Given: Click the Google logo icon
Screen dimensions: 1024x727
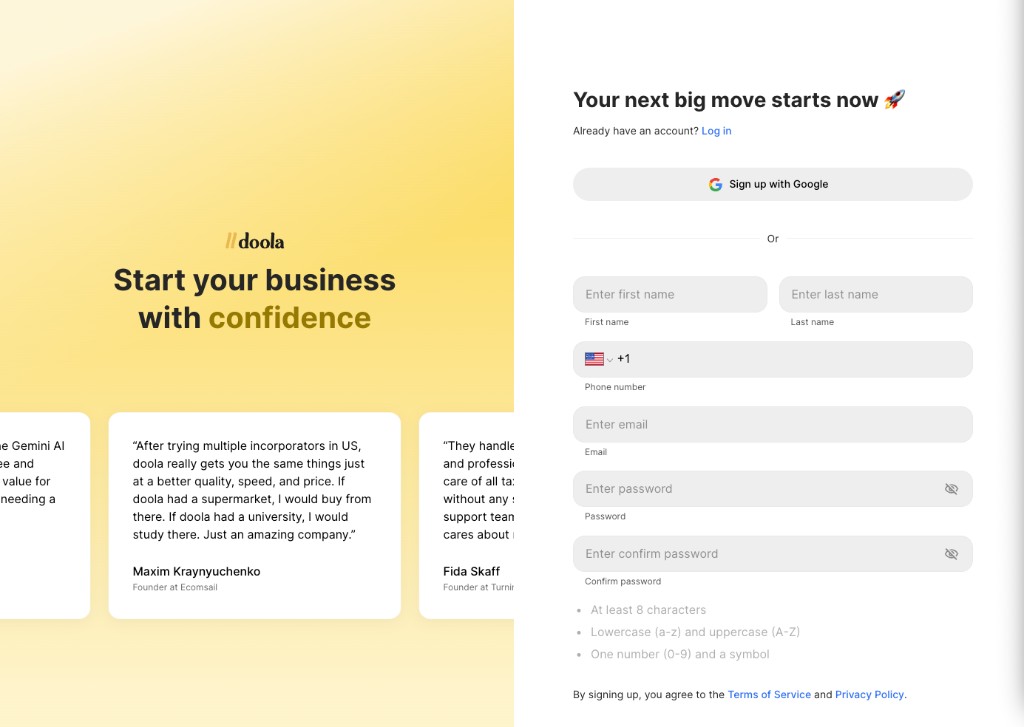Looking at the screenshot, I should 715,184.
